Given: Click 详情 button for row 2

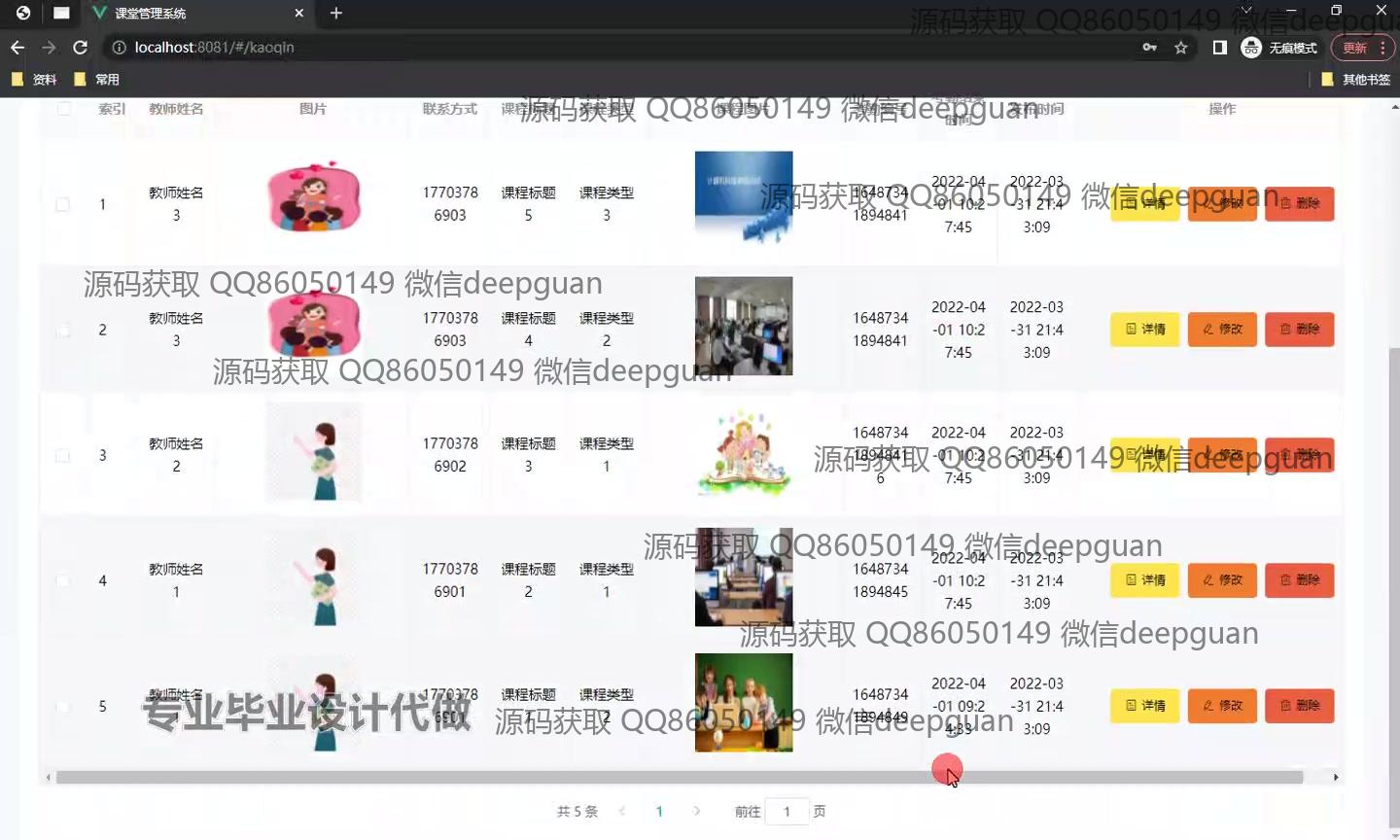Looking at the screenshot, I should [1144, 330].
